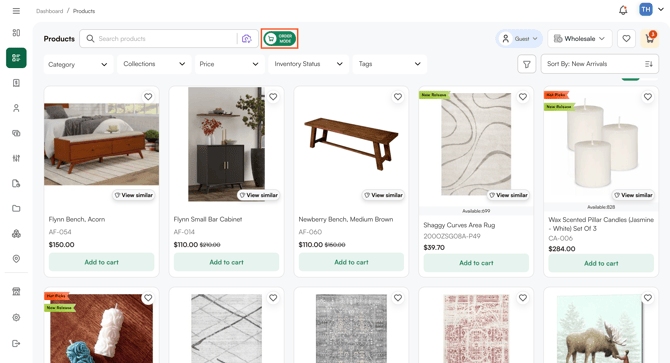Open the Wholesale price list dropdown
The height and width of the screenshot is (363, 670).
tap(580, 39)
